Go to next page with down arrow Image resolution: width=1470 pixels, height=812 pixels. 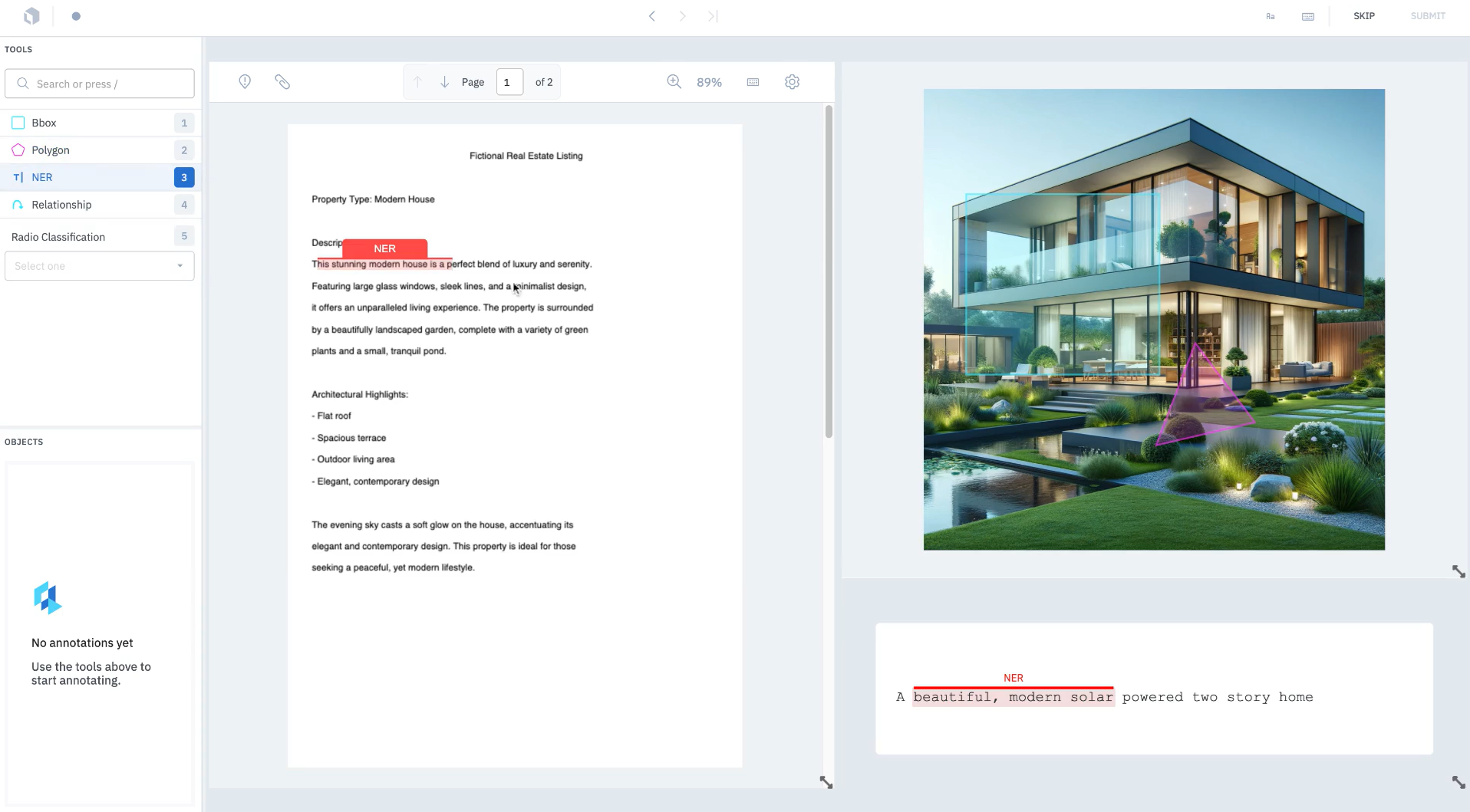[444, 82]
